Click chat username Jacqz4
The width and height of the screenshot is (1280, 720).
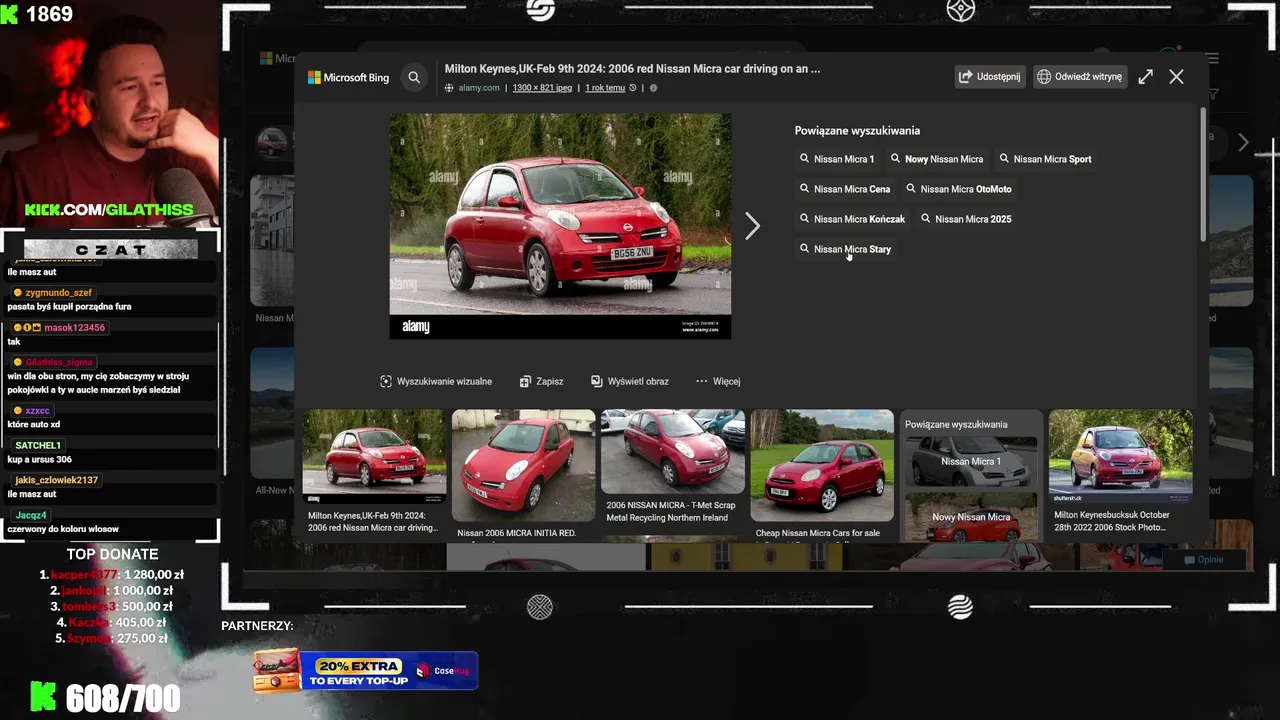[x=31, y=515]
